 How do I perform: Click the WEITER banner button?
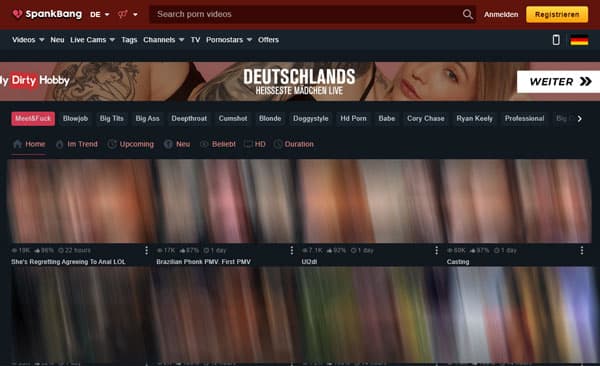pyautogui.click(x=559, y=82)
